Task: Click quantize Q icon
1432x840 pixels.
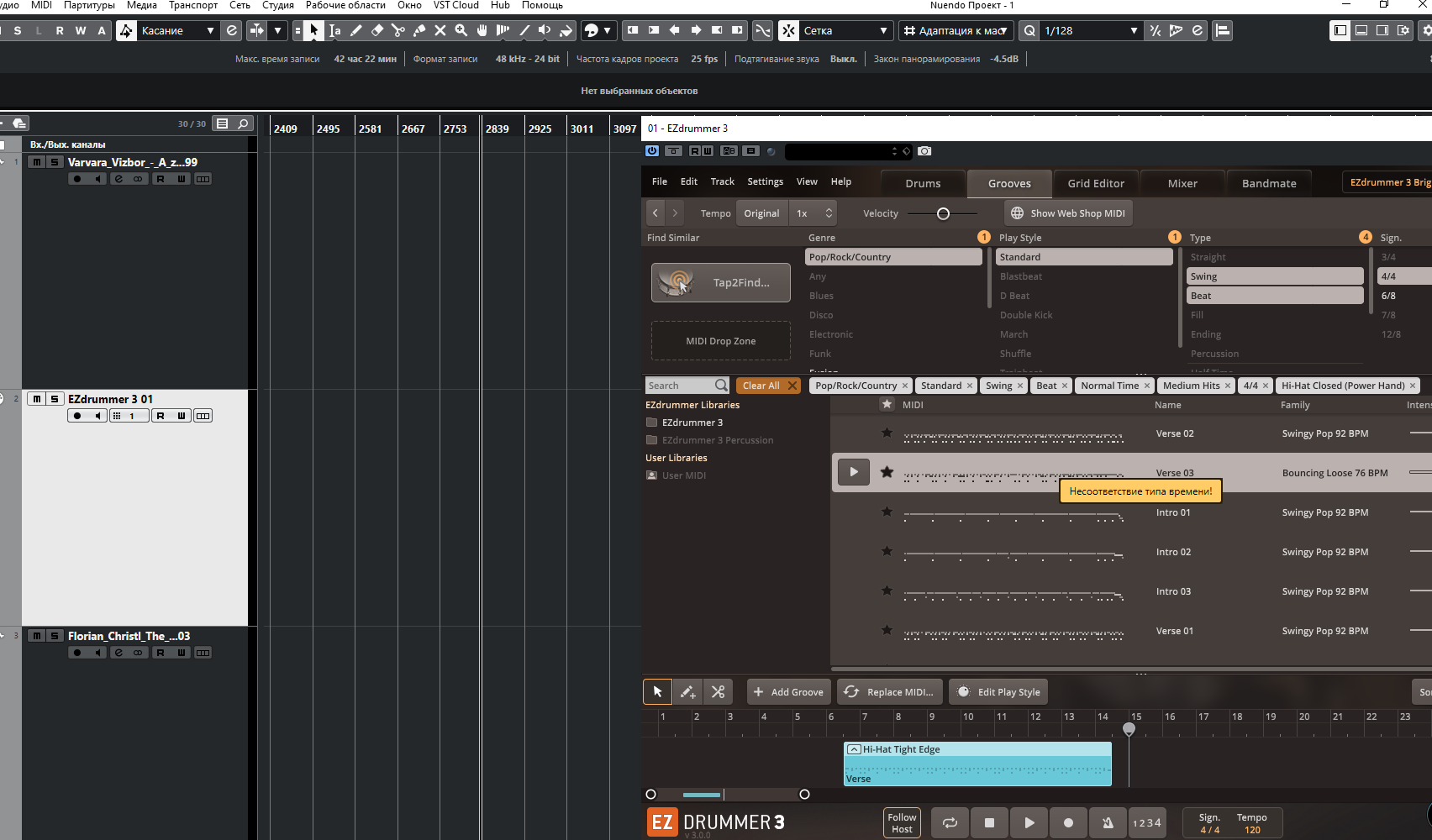Action: (1029, 30)
